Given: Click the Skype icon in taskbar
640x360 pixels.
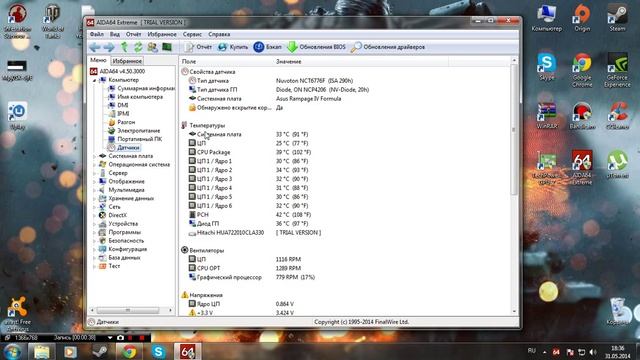Looking at the screenshot, I should click(158, 351).
